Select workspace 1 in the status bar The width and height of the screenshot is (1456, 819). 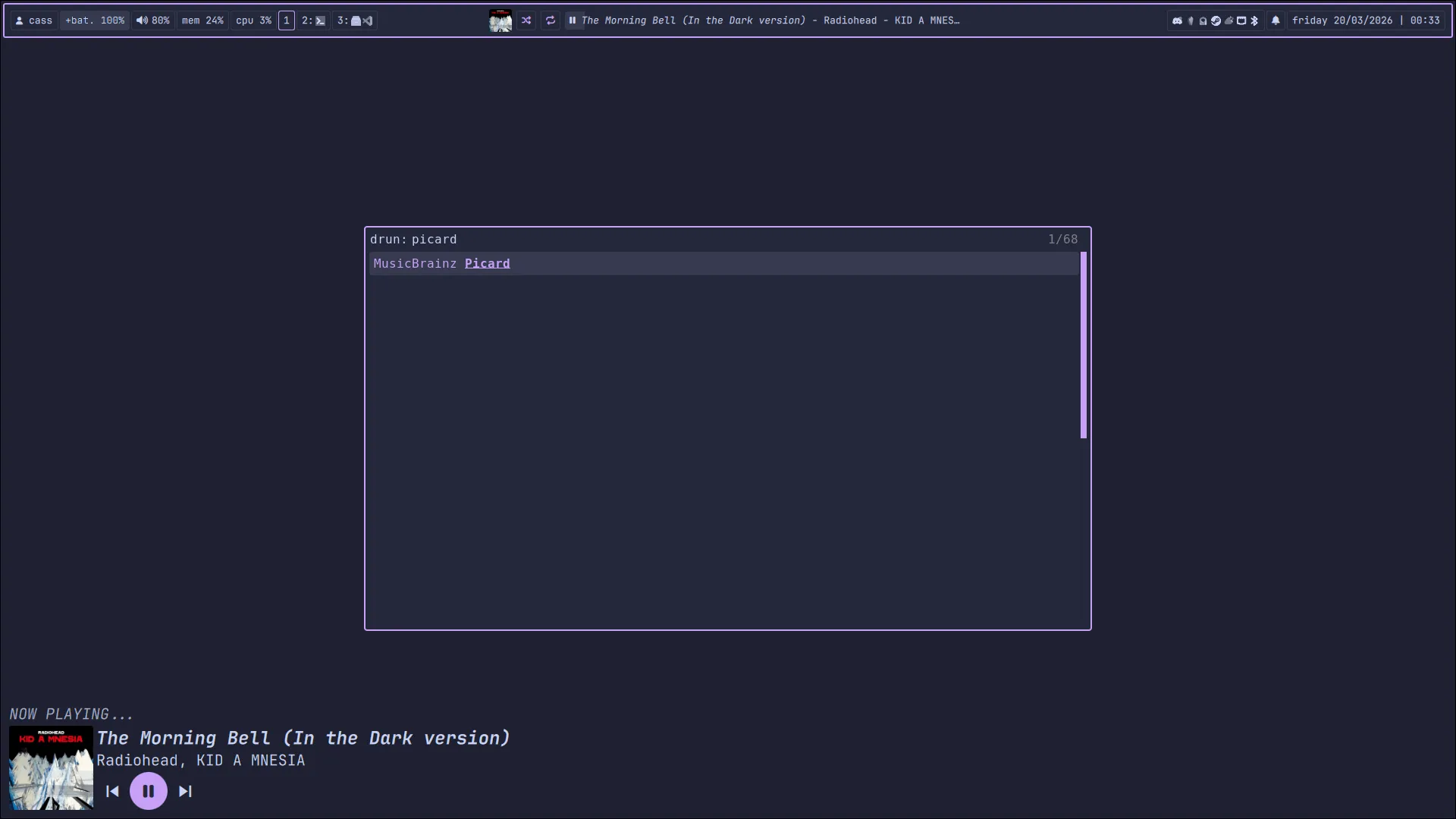click(x=287, y=20)
